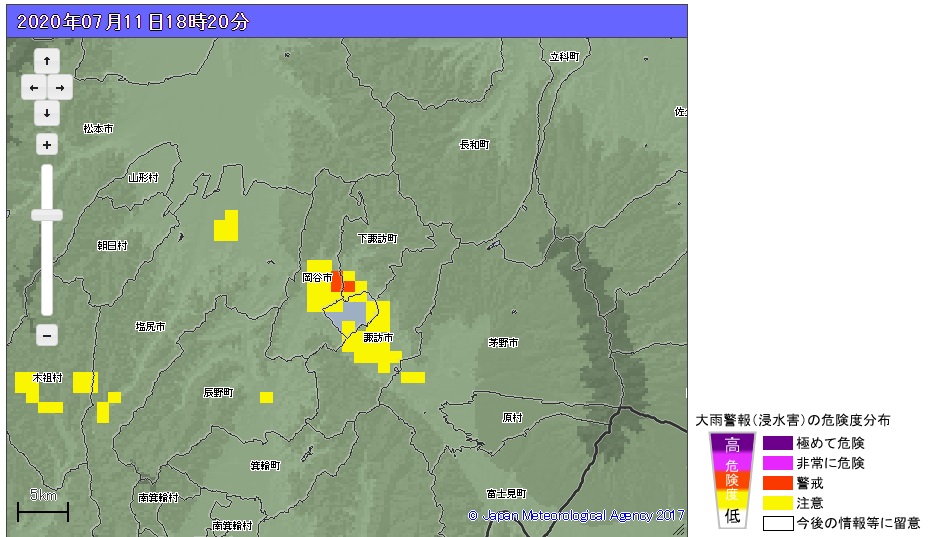Viewport: 949px width, 537px height.
Task: Zoom in with the plus button
Action: coord(47,145)
